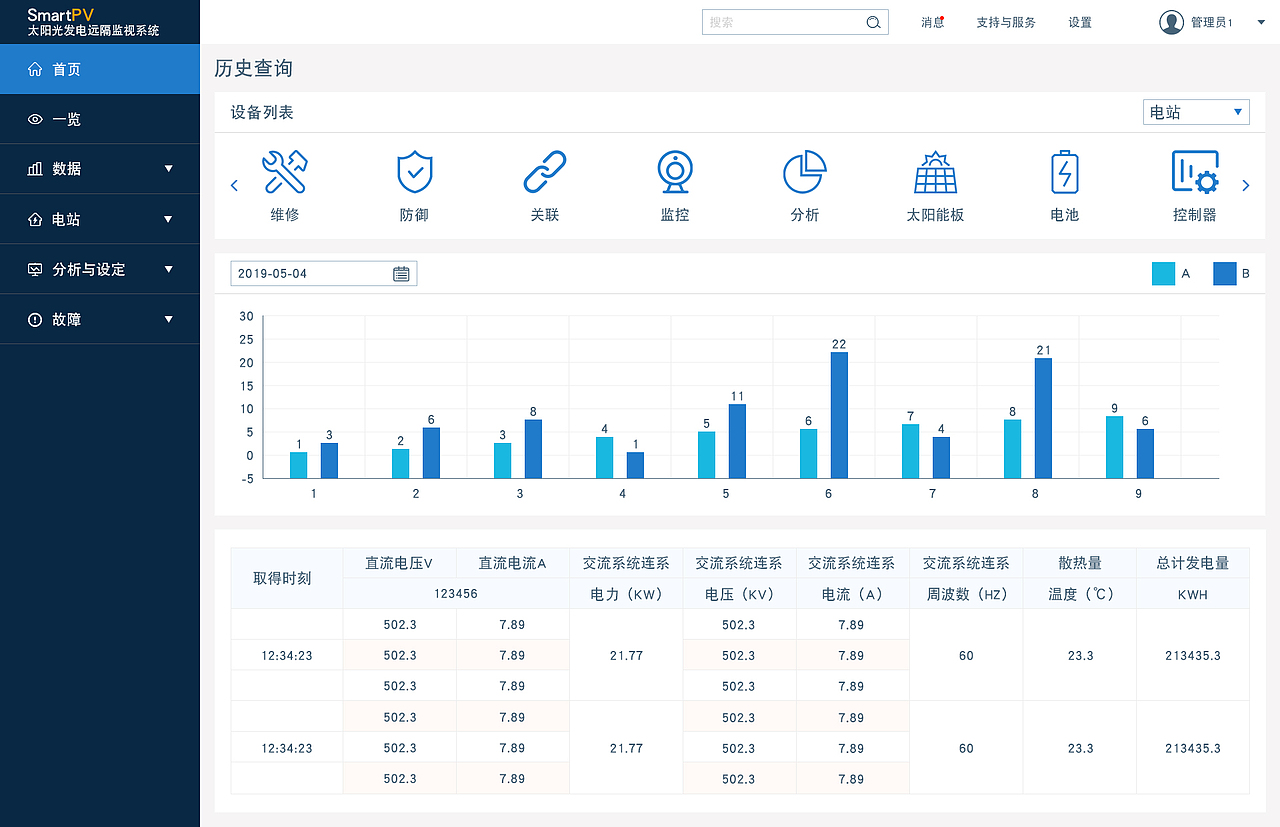The height and width of the screenshot is (827, 1280).
Task: Open the 分析 pie chart icon
Action: 804,172
